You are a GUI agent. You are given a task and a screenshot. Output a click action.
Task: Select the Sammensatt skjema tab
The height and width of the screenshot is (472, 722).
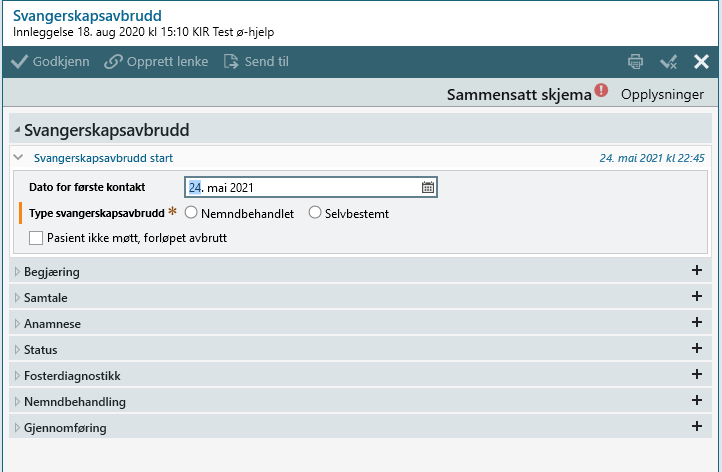point(519,94)
